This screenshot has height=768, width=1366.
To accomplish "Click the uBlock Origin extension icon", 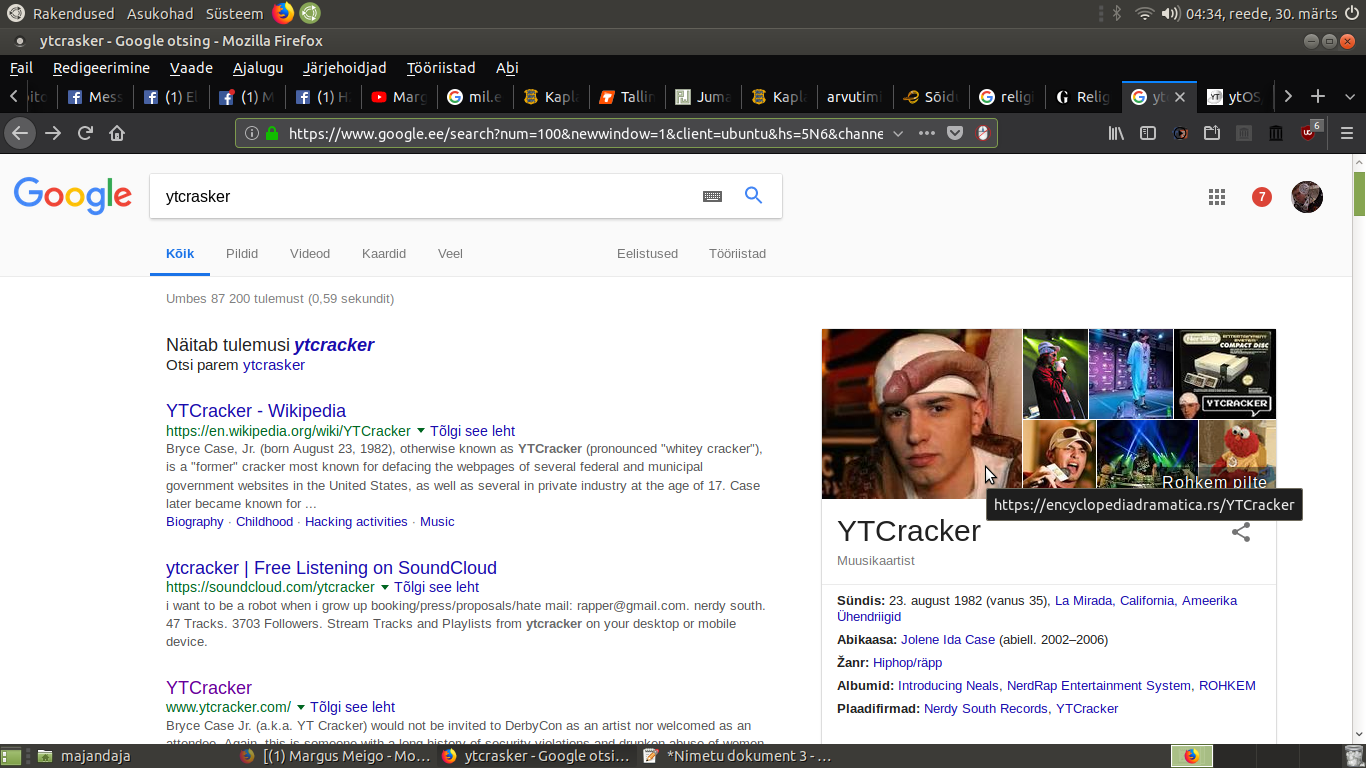I will (x=1309, y=132).
